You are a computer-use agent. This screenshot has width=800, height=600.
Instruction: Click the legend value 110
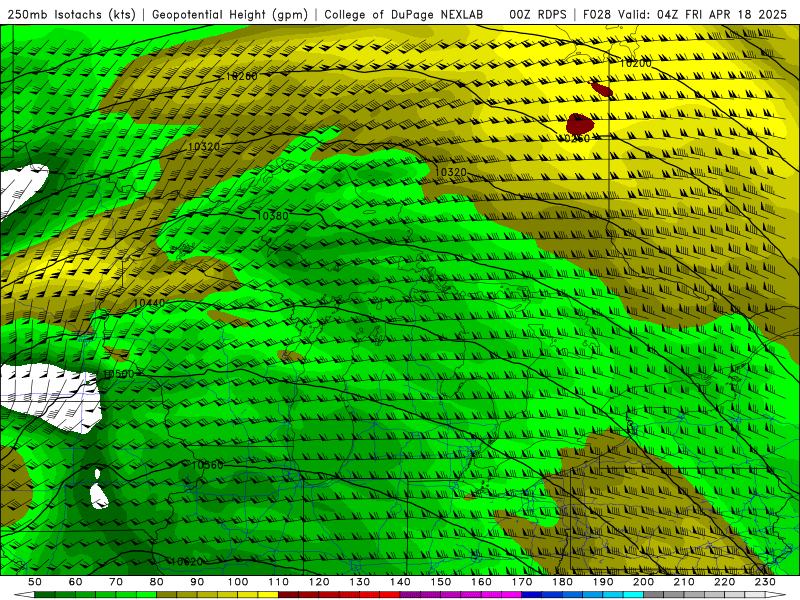point(278,582)
